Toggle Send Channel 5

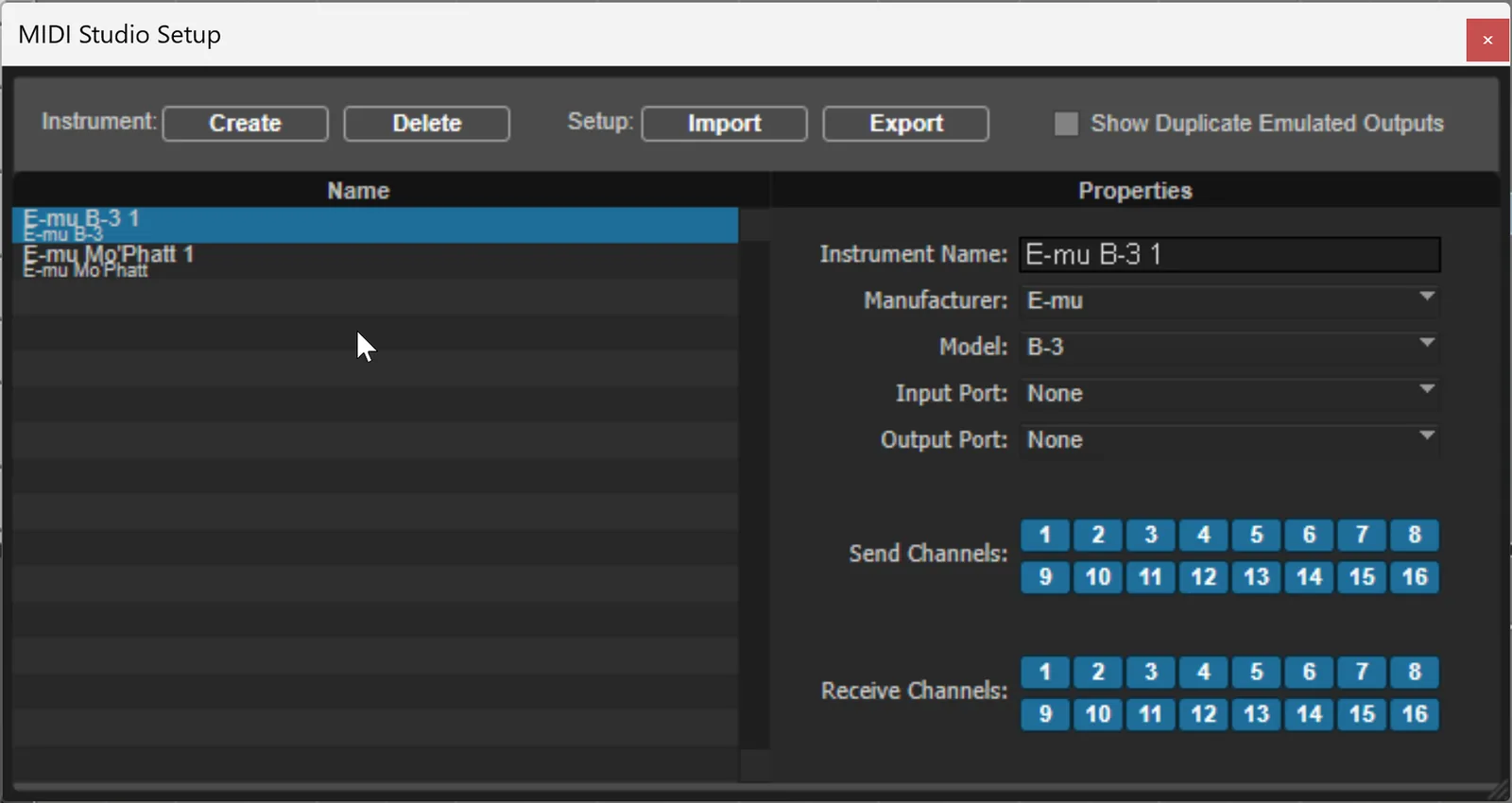pyautogui.click(x=1257, y=535)
